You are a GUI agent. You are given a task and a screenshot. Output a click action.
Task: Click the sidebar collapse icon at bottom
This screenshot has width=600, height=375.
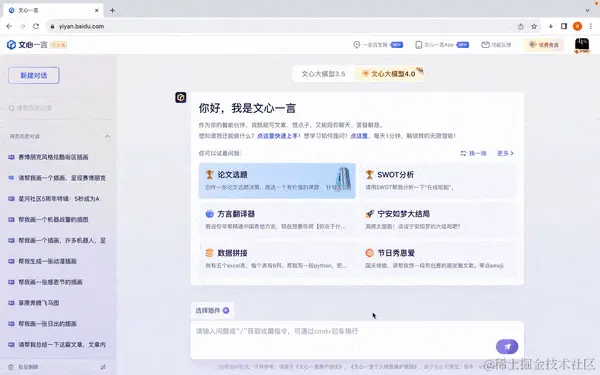coord(103,367)
